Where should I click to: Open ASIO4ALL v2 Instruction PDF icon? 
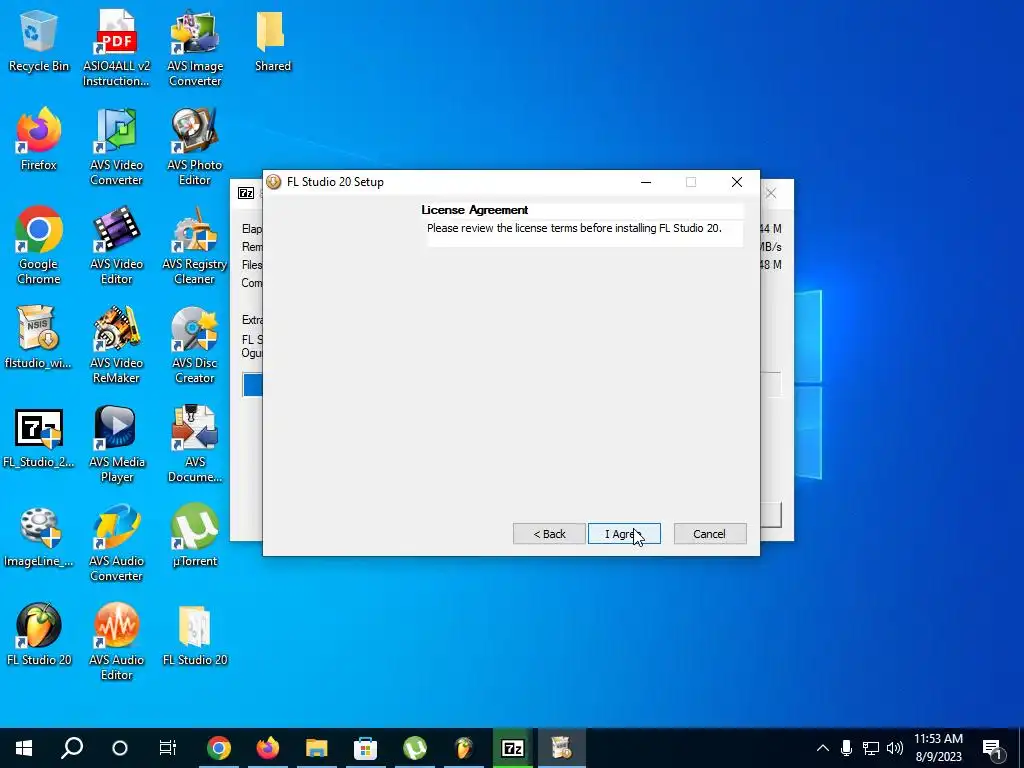coord(116,49)
